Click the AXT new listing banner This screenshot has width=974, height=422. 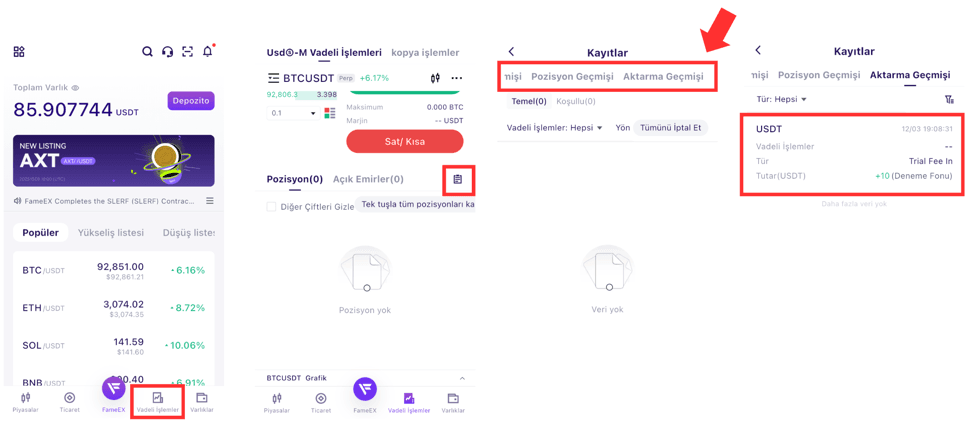114,161
